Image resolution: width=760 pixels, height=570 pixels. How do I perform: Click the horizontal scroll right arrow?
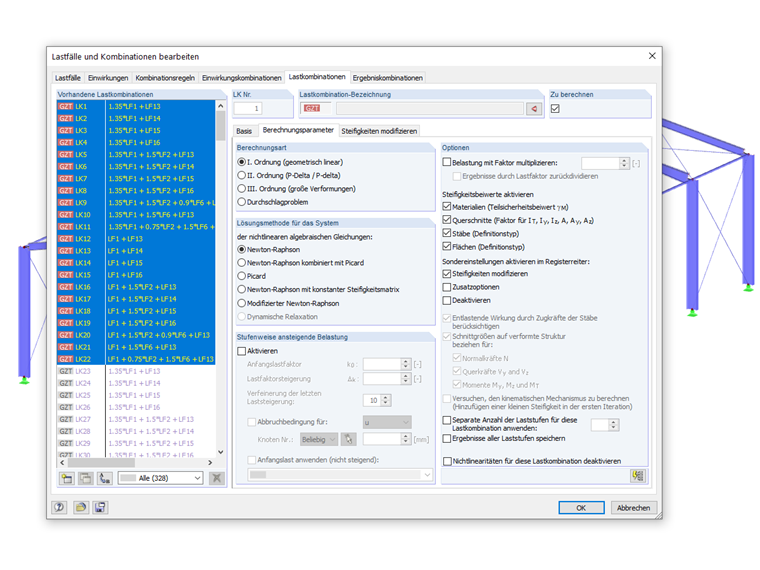210,462
